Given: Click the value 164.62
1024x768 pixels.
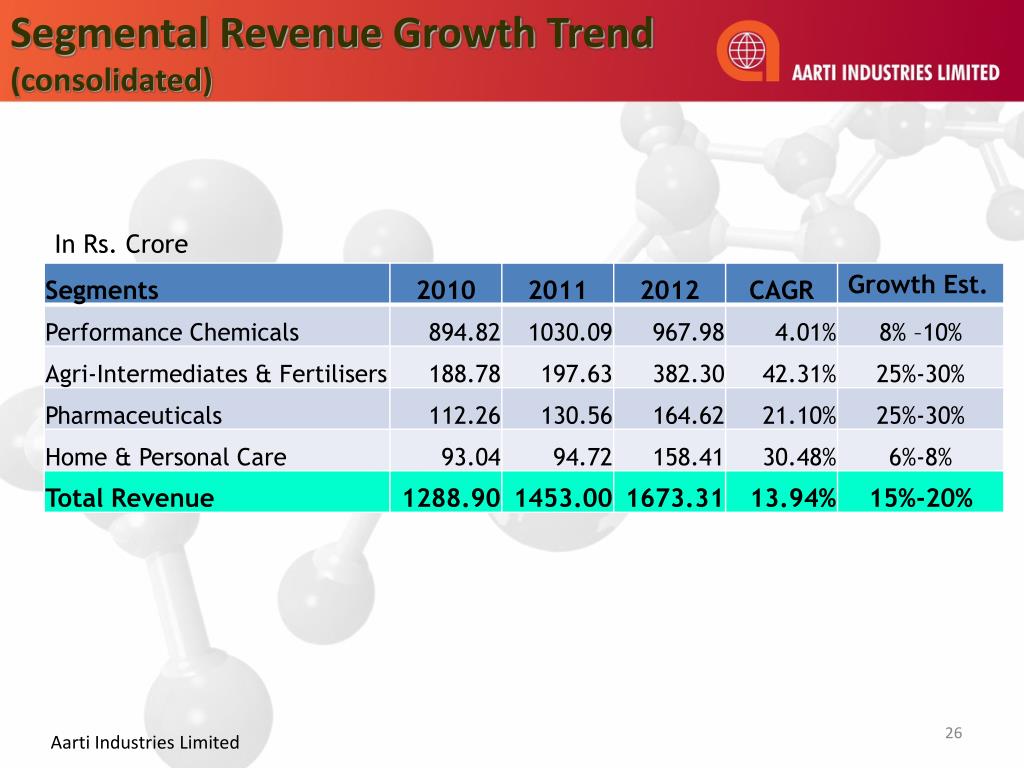Looking at the screenshot, I should pyautogui.click(x=688, y=415).
